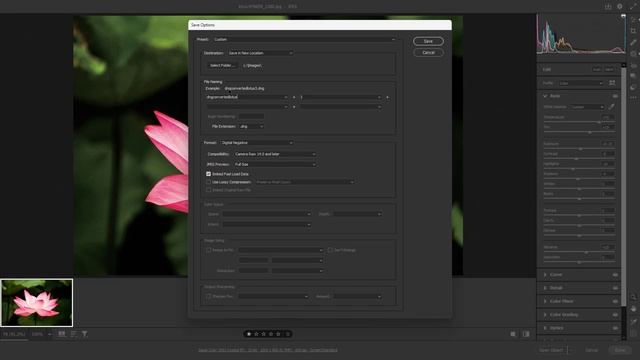This screenshot has height=360, width=640.
Task: Open the Masking tool in the right toolbar
Action: [633, 54]
